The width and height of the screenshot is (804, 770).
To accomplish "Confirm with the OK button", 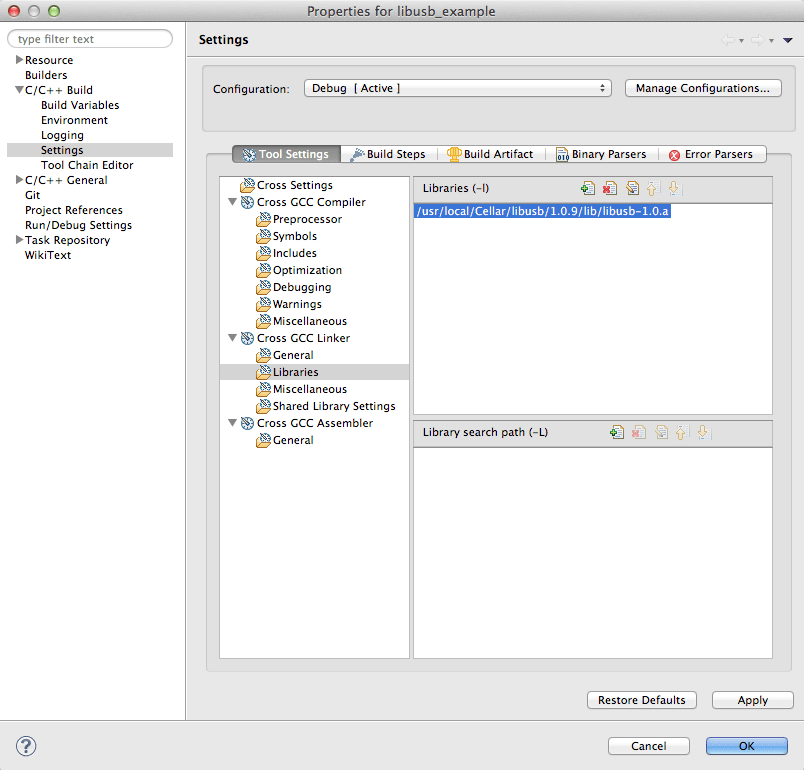I will pos(747,746).
